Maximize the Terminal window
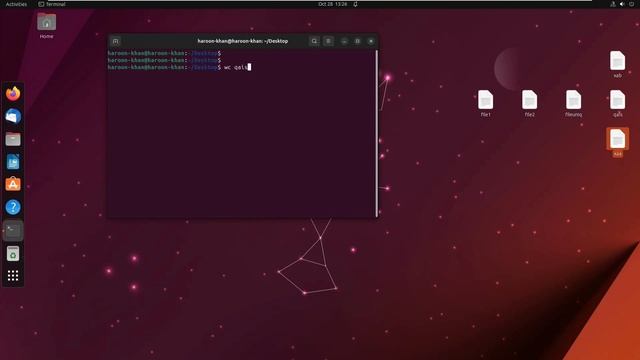This screenshot has width=640, height=360. point(358,41)
